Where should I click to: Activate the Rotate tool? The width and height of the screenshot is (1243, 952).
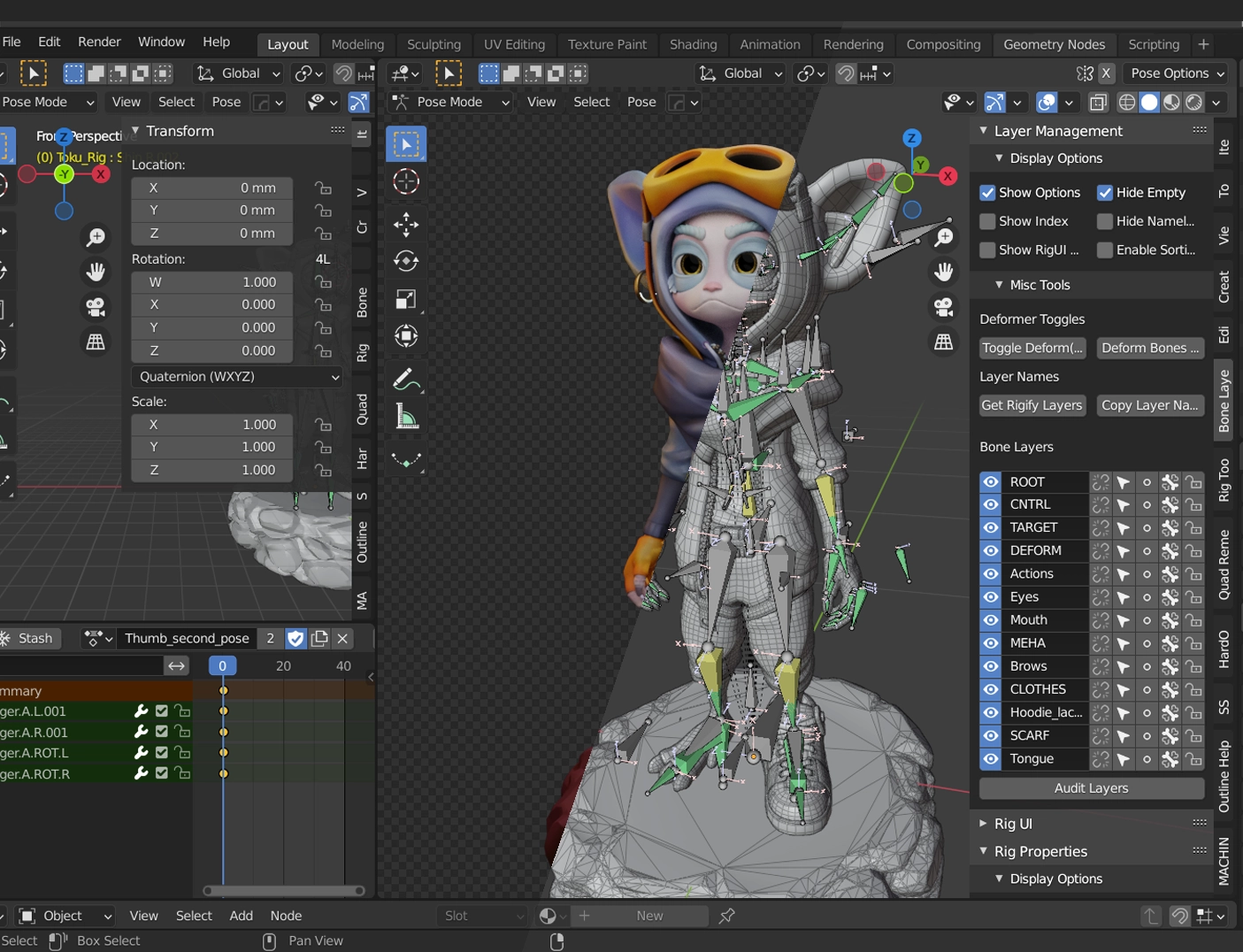click(406, 261)
